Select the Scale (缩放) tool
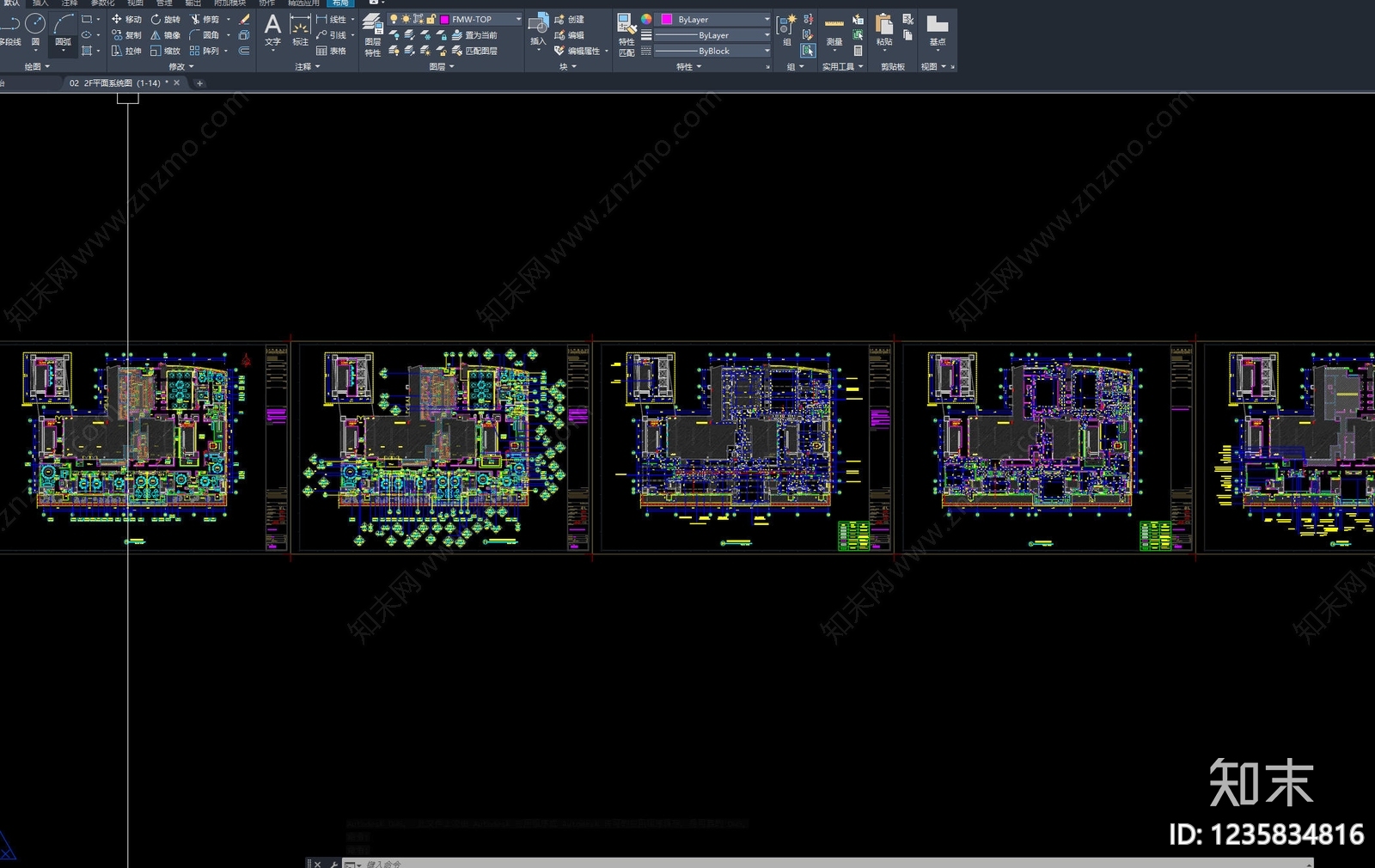 pos(165,51)
